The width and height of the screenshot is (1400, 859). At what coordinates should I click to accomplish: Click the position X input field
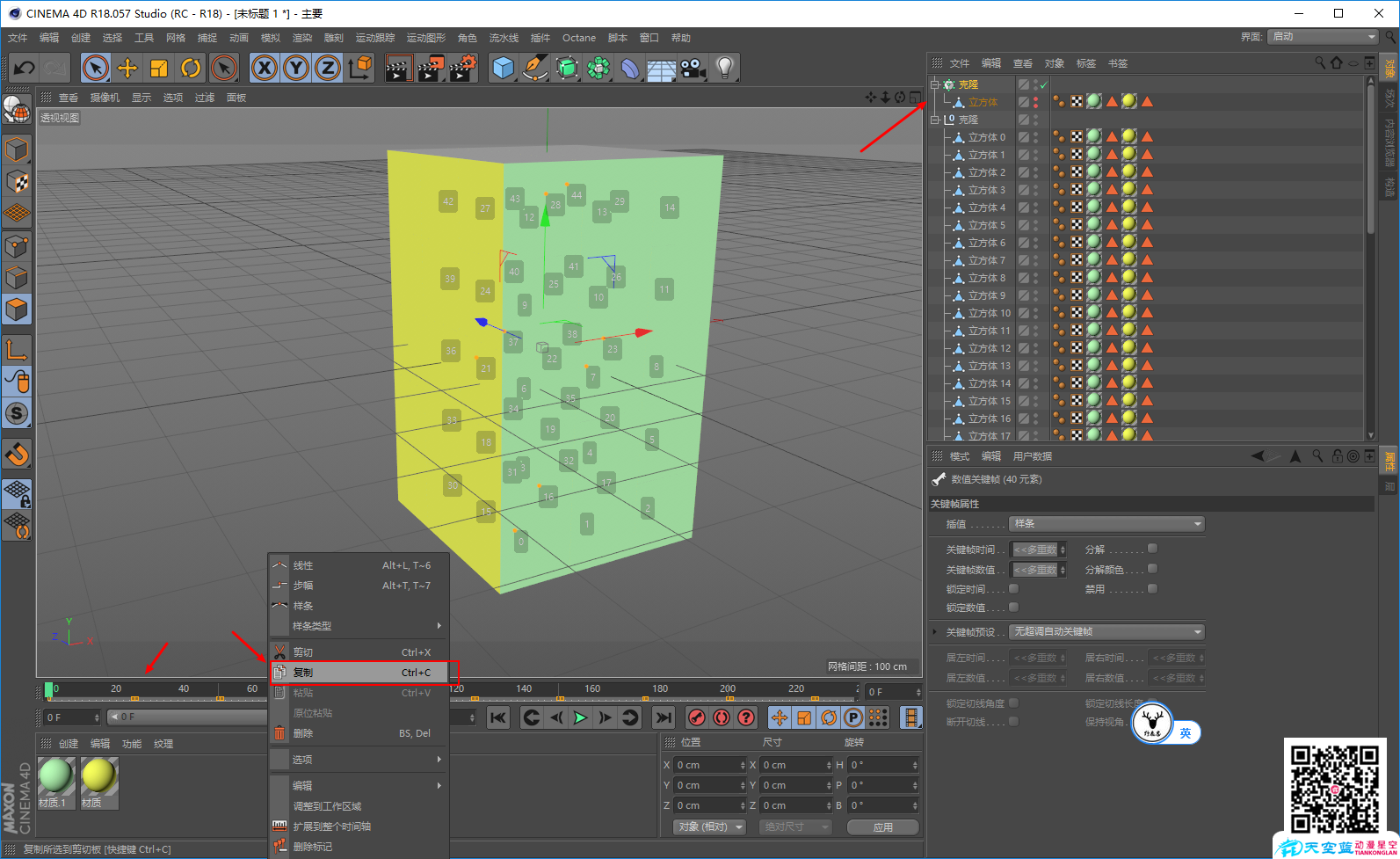(x=710, y=766)
